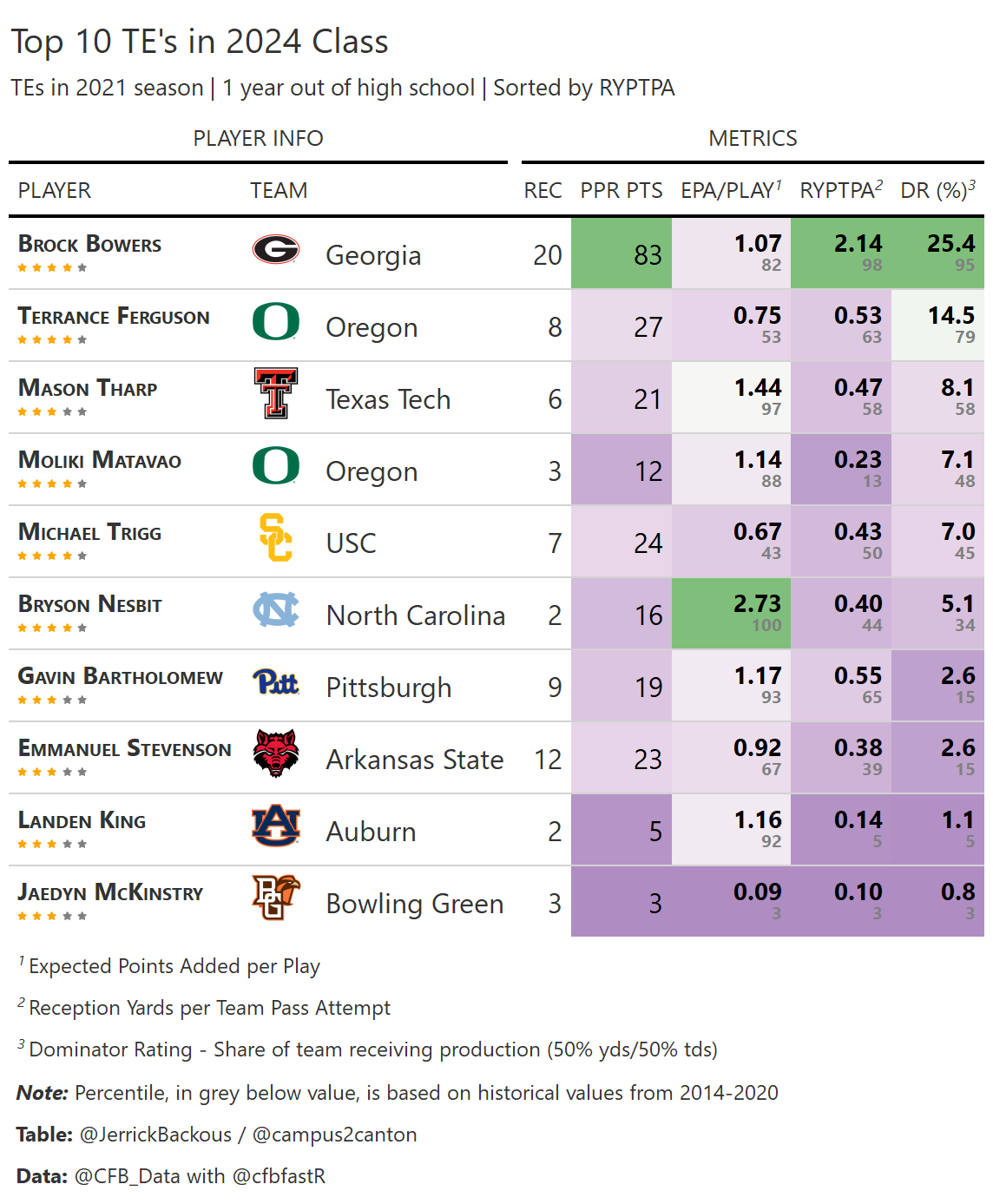Click the Auburn logo
The image size is (993, 1204).
point(276,826)
